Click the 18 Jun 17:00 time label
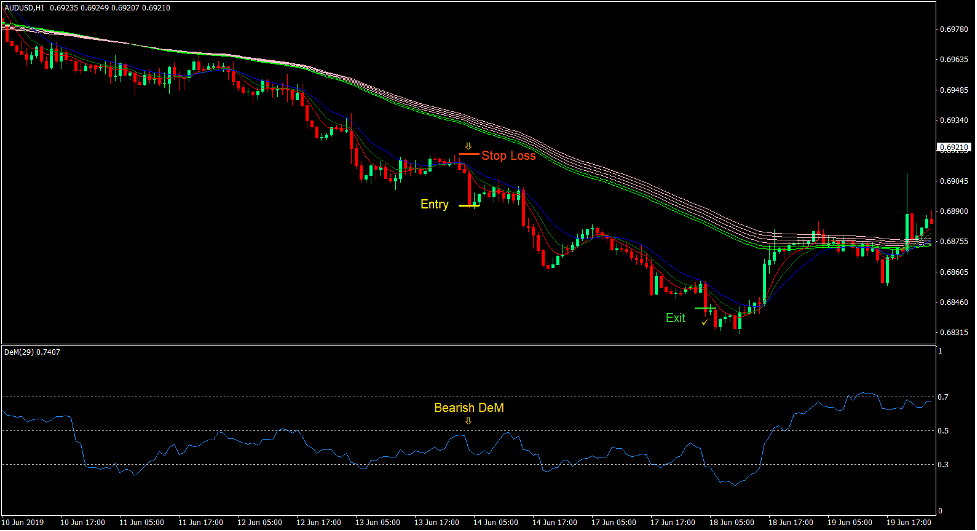The image size is (977, 531). coord(790,522)
